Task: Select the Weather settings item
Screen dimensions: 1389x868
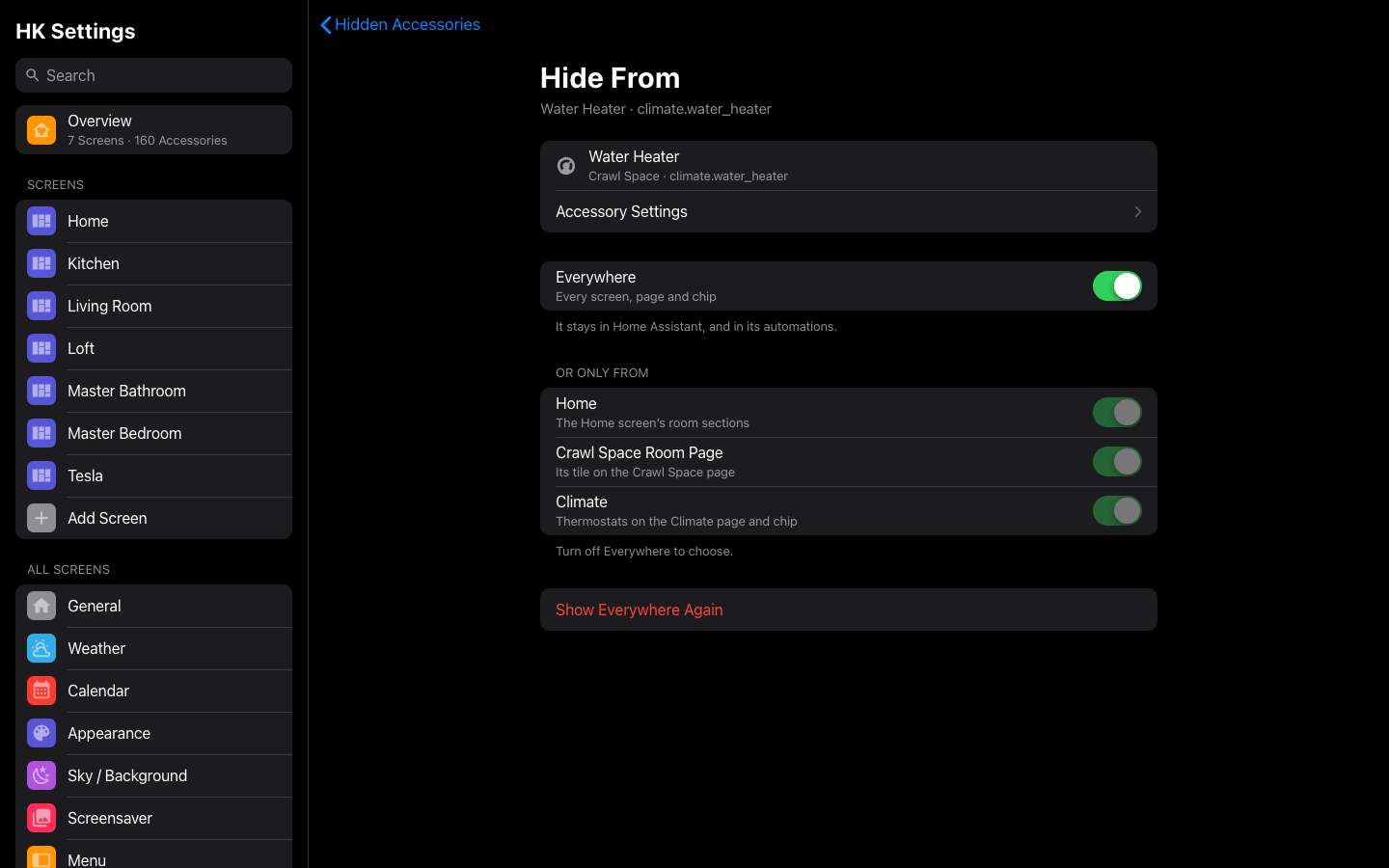Action: (153, 648)
